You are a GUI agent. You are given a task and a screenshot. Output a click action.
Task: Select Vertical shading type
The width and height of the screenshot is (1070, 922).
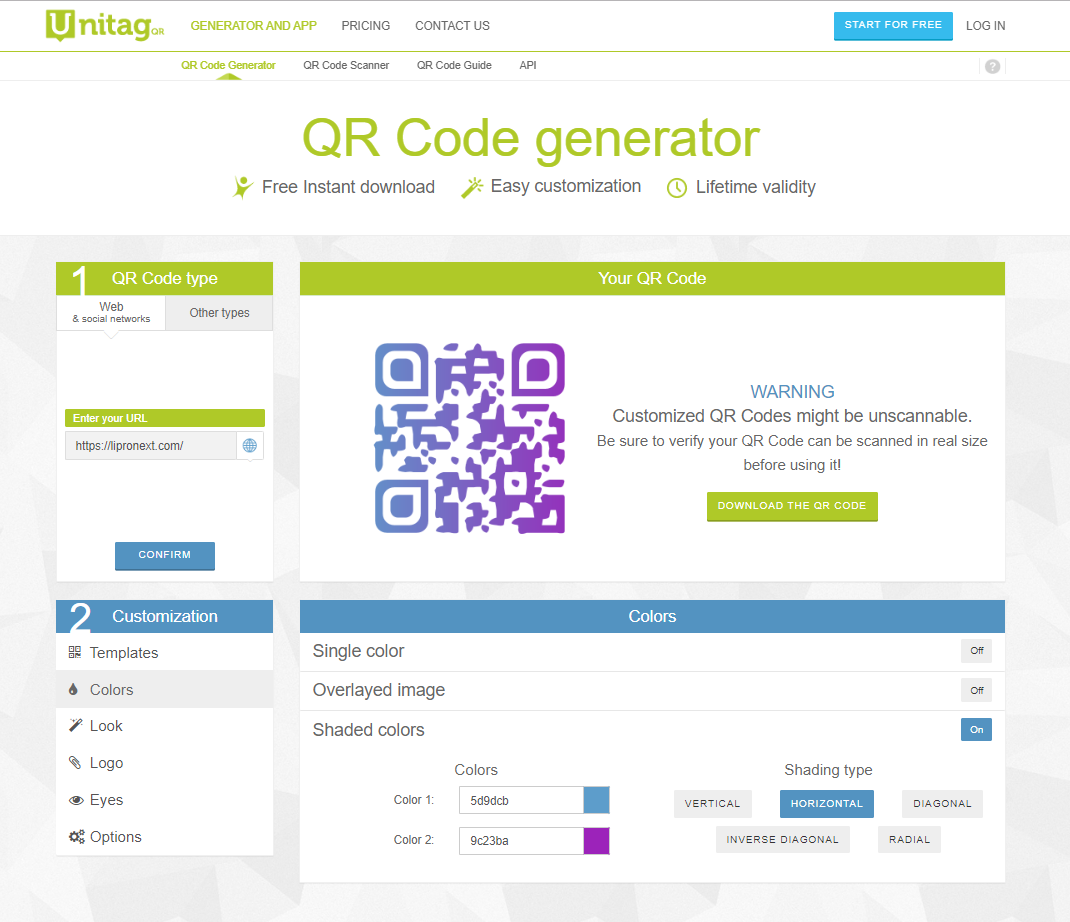point(712,803)
